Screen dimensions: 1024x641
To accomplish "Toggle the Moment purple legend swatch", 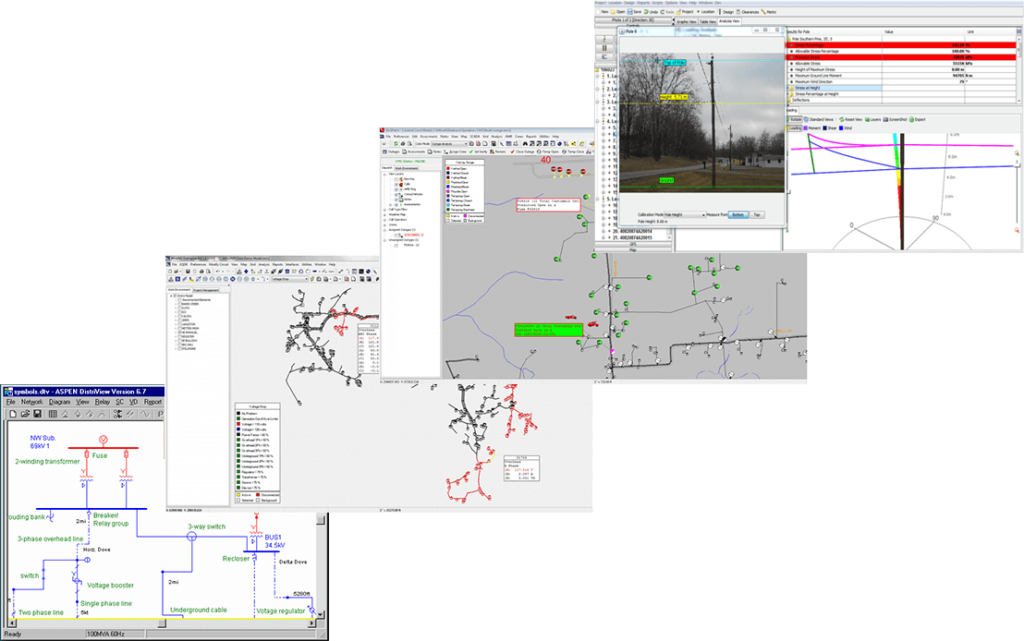I will coord(806,128).
